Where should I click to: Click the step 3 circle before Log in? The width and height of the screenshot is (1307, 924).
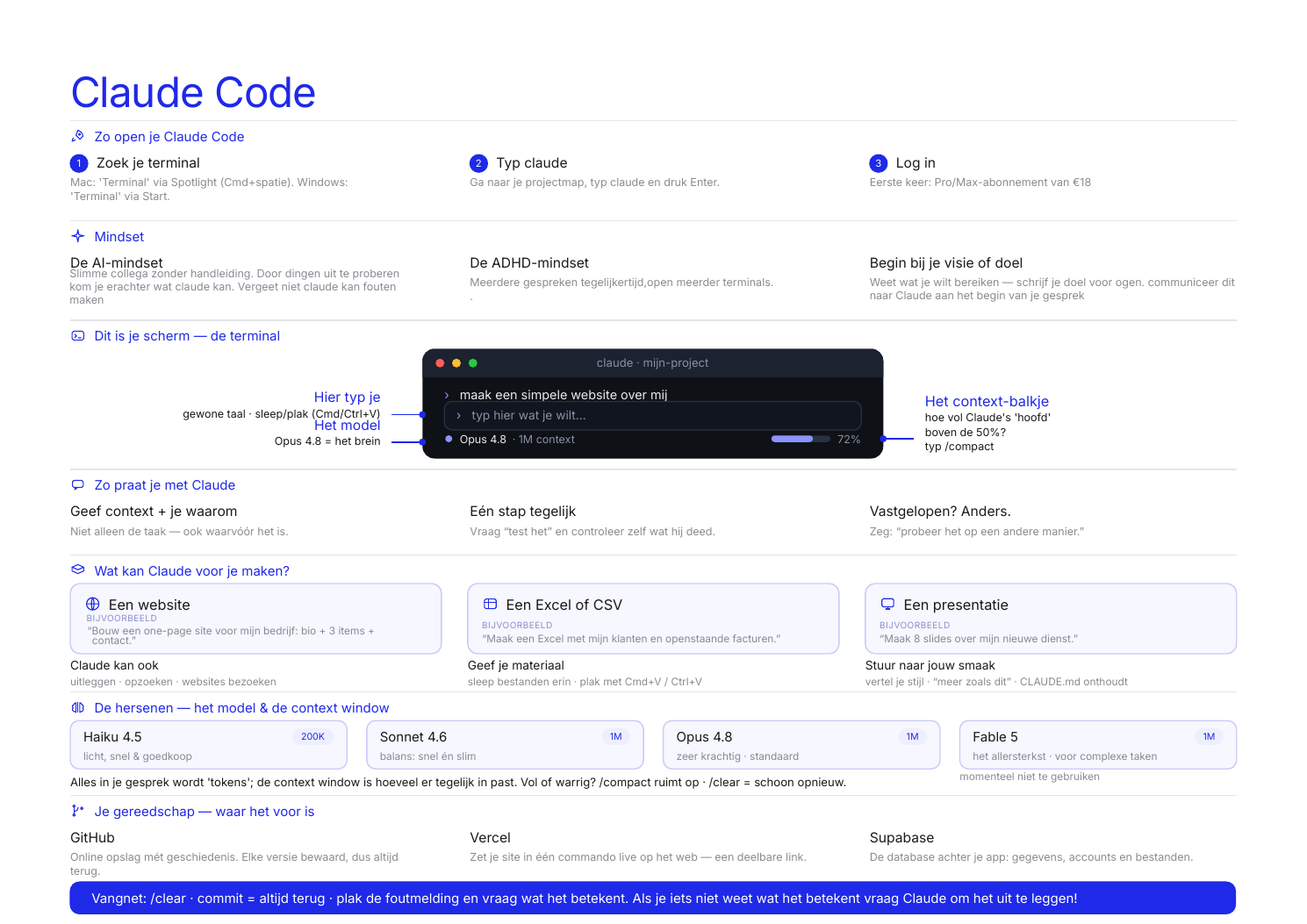pyautogui.click(x=879, y=163)
